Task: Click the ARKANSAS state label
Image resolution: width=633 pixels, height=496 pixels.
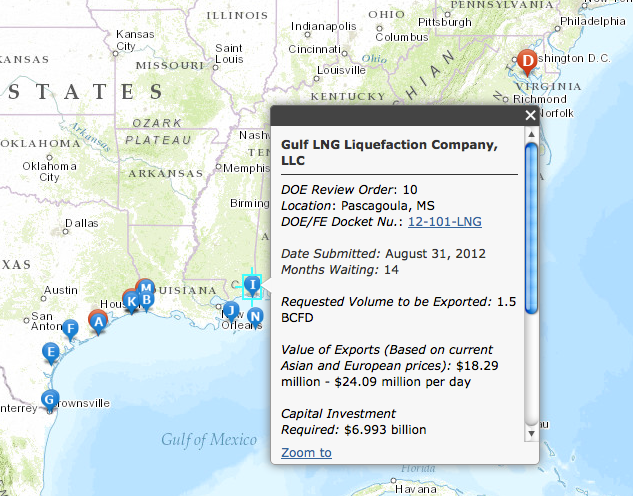Action: [x=166, y=174]
